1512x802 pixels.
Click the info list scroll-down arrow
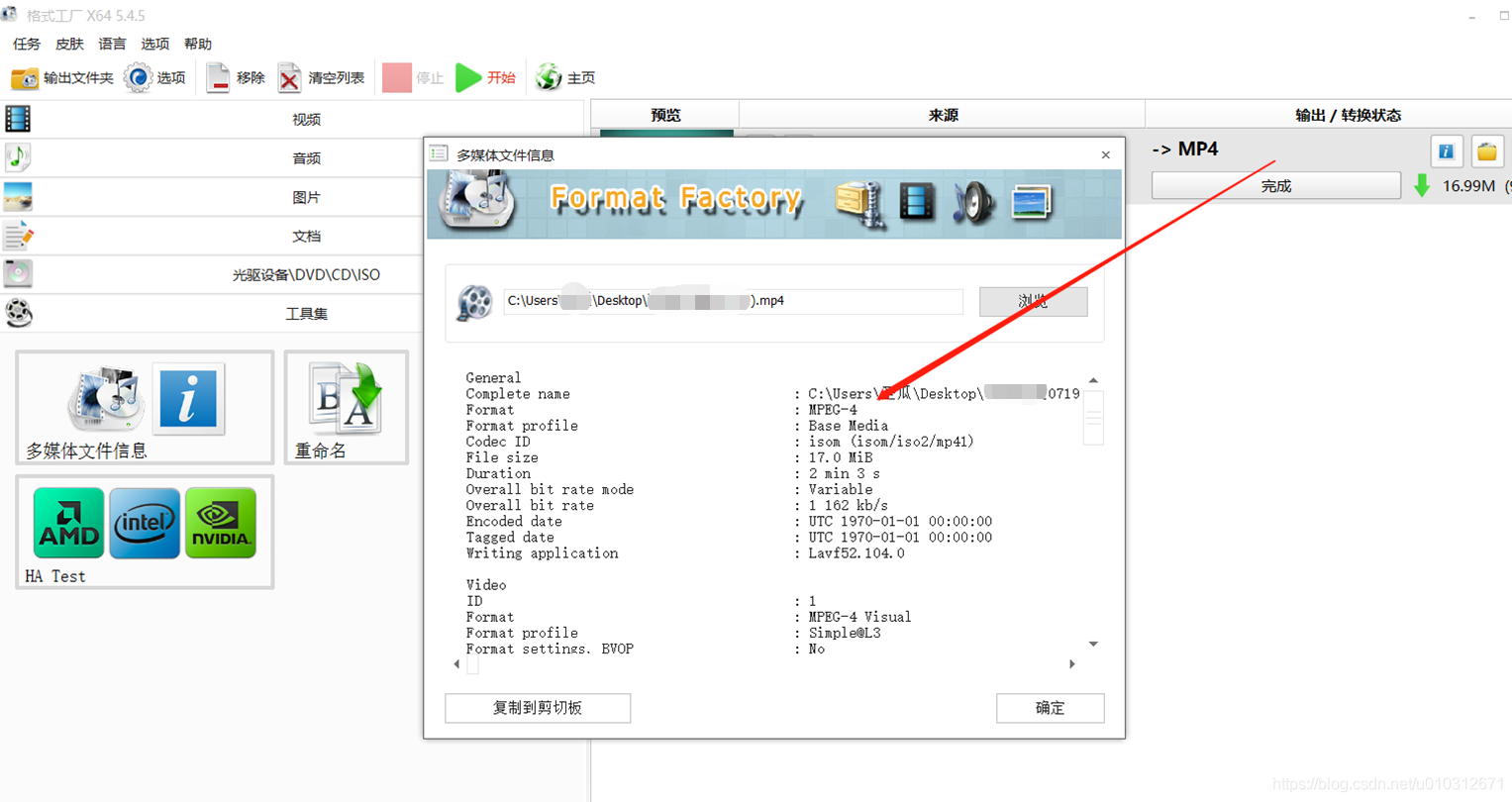point(1093,644)
